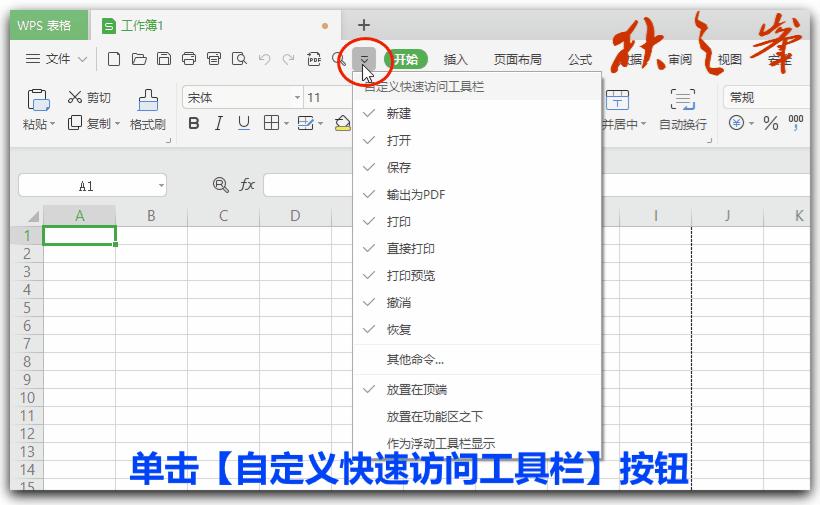Choose 其他命令... menu entry

[x=477, y=360]
